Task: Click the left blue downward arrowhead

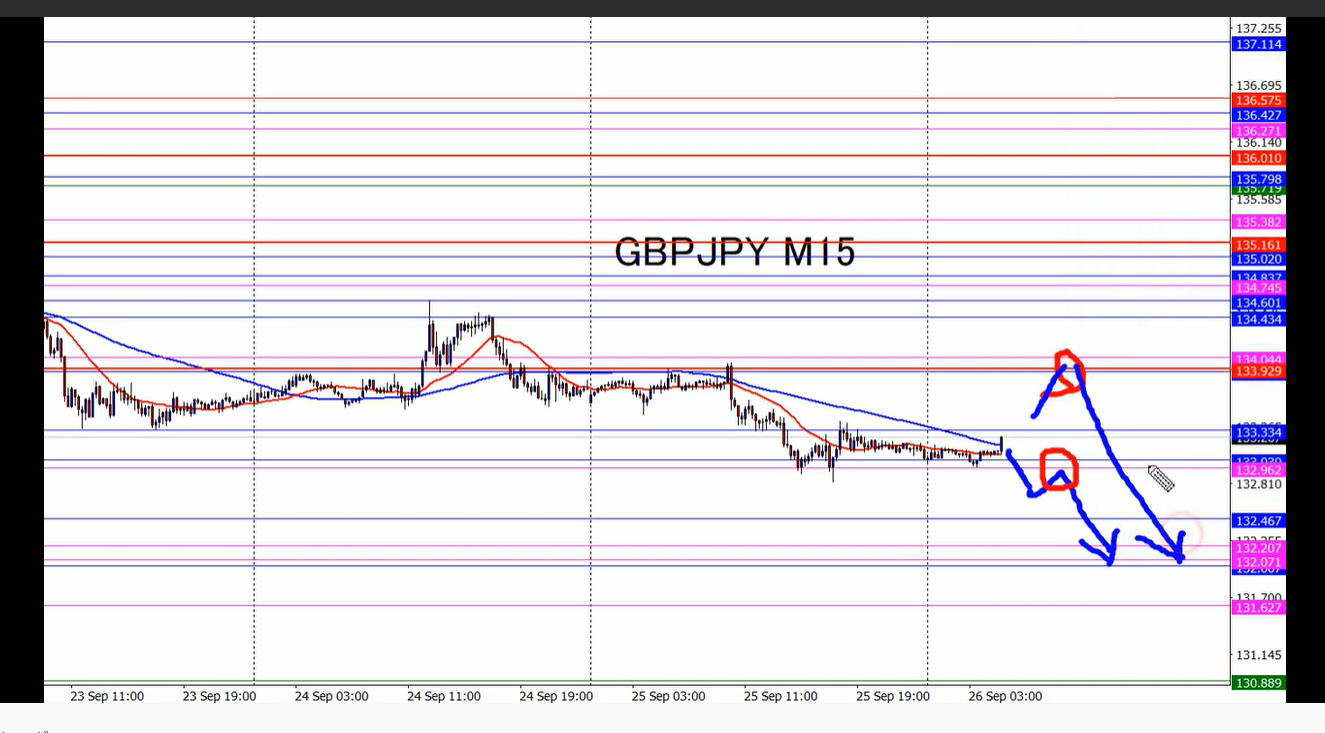Action: 1103,548
